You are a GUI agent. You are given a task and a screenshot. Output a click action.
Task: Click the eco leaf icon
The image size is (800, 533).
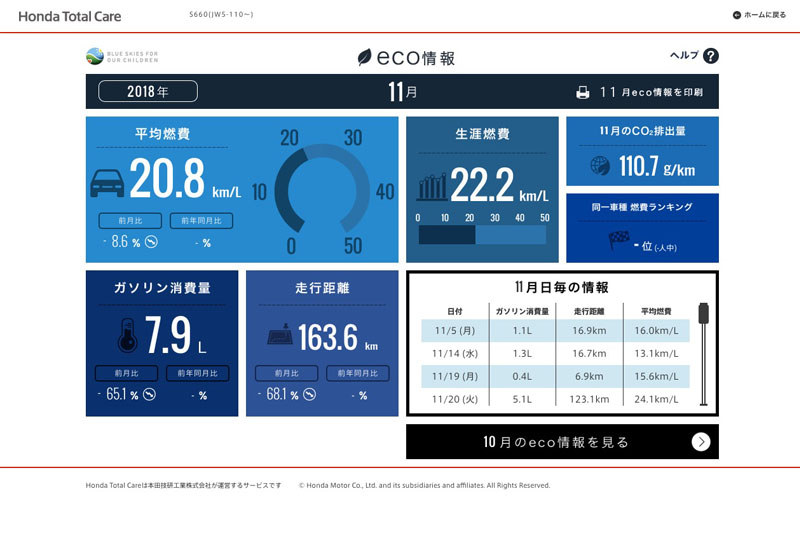[364, 57]
